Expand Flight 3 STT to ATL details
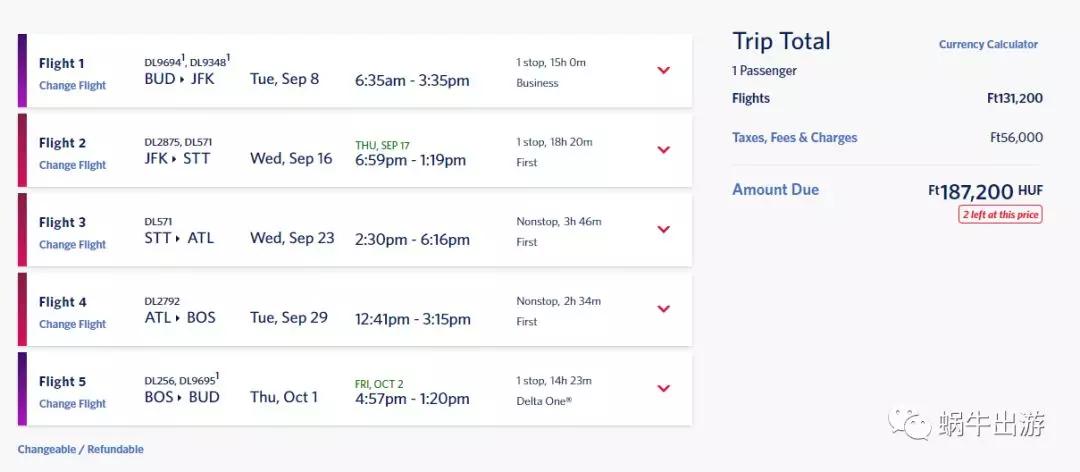Image resolution: width=1080 pixels, height=472 pixels. 663,229
